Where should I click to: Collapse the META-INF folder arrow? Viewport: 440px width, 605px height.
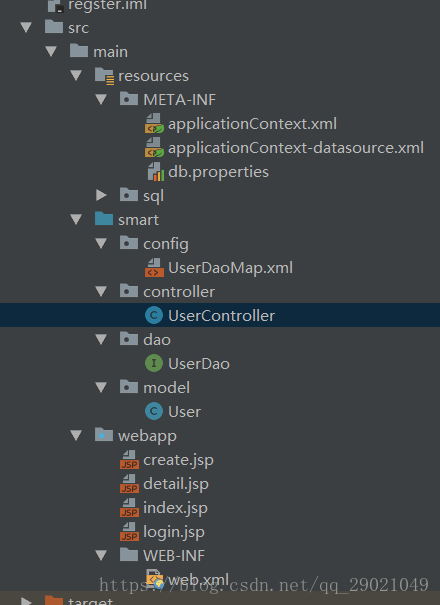(x=101, y=100)
